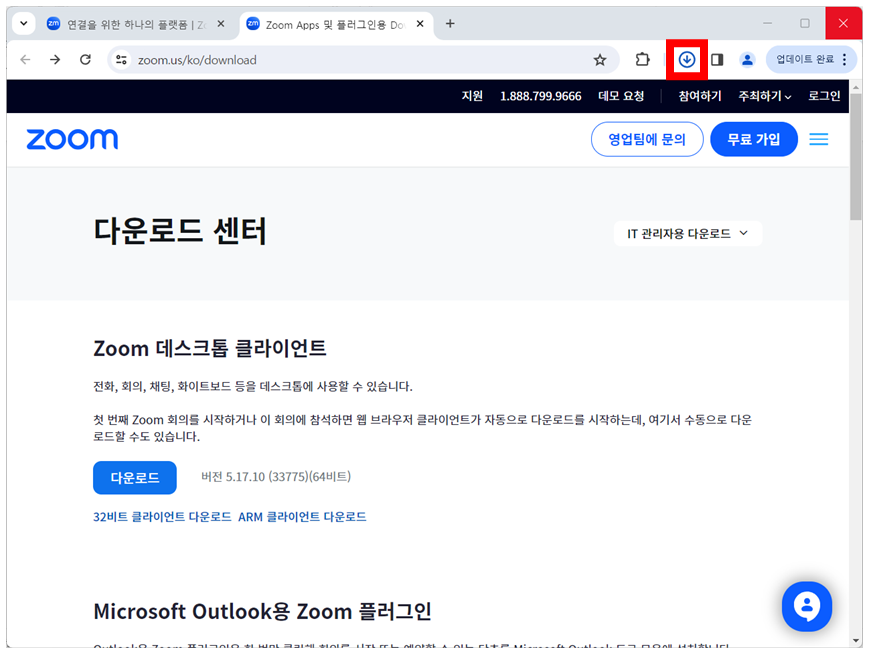
Task: Switch to the first Zoom platform tab
Action: (136, 24)
